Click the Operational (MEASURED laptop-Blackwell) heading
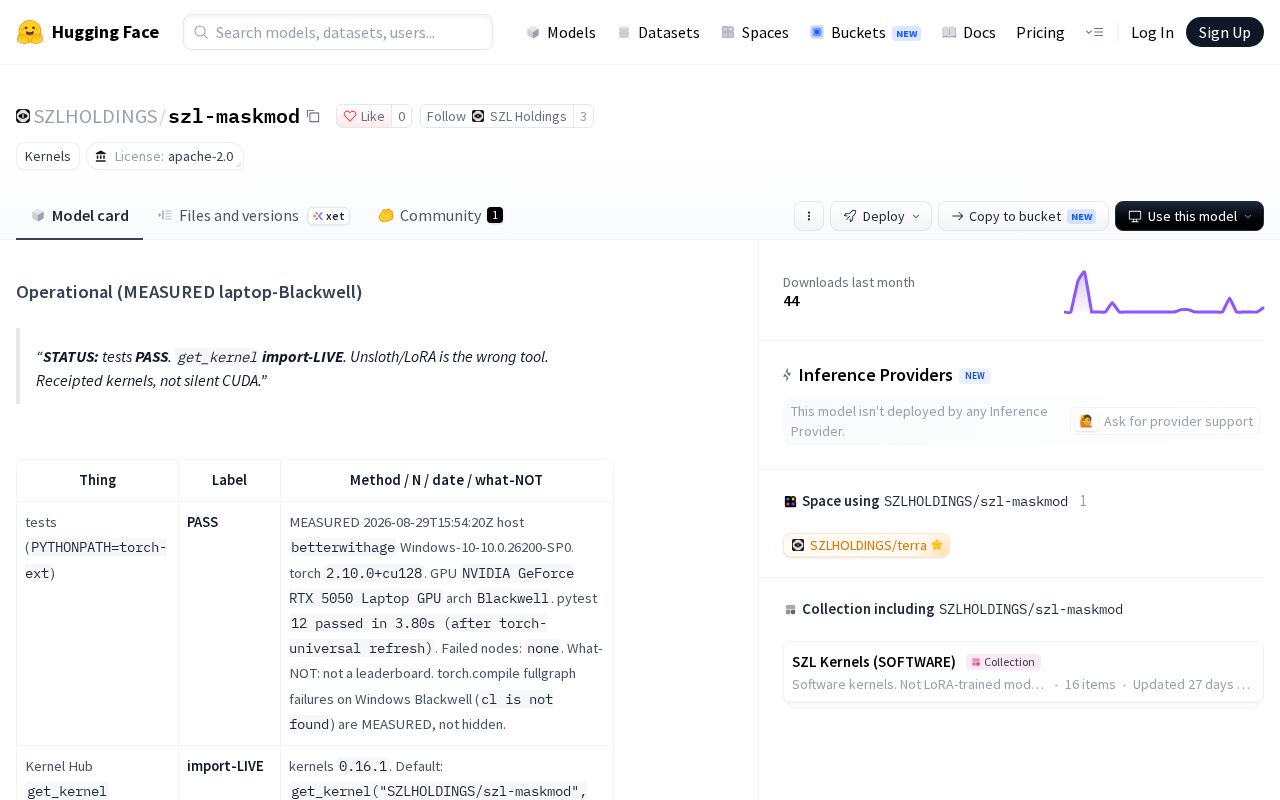 189,292
